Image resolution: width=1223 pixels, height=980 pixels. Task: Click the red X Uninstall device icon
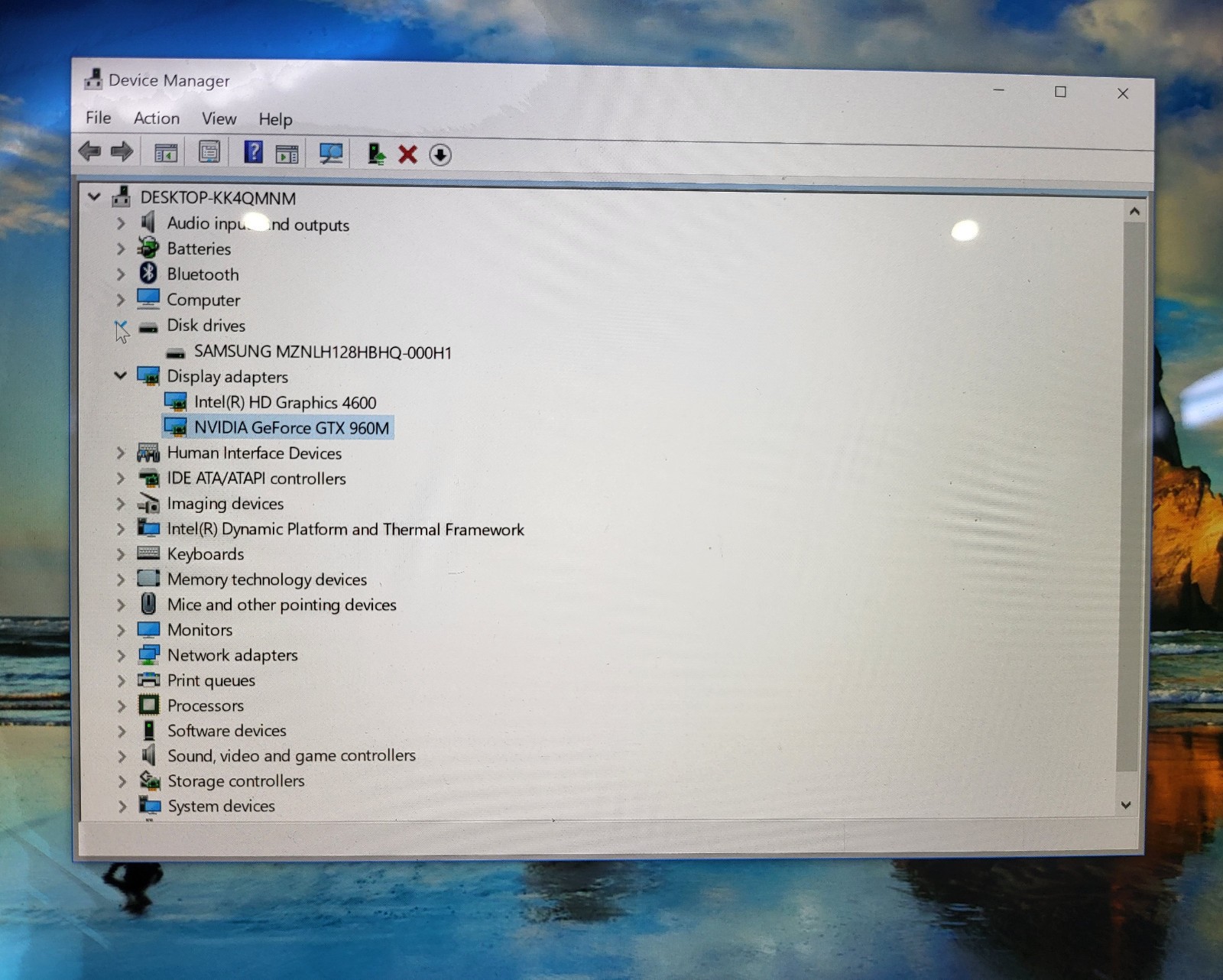(x=408, y=155)
